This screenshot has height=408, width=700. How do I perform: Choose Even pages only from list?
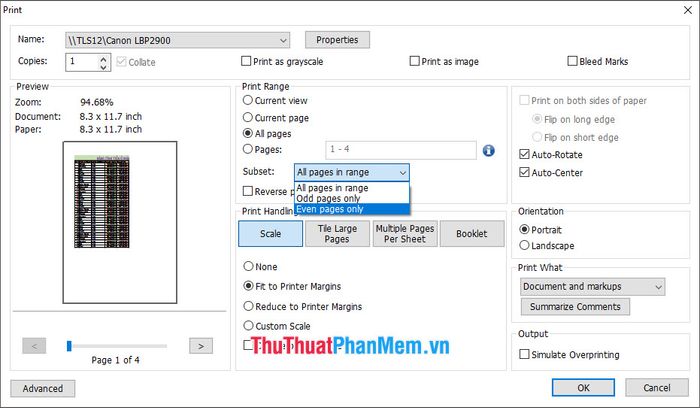click(x=352, y=209)
